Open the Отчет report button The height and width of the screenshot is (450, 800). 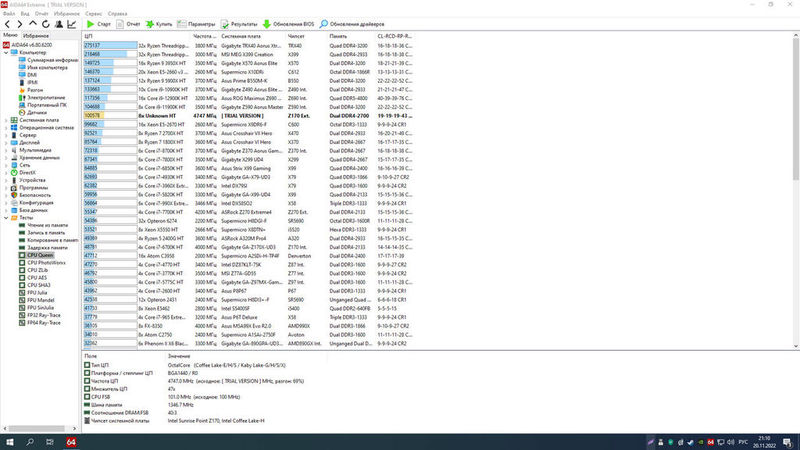(128, 24)
